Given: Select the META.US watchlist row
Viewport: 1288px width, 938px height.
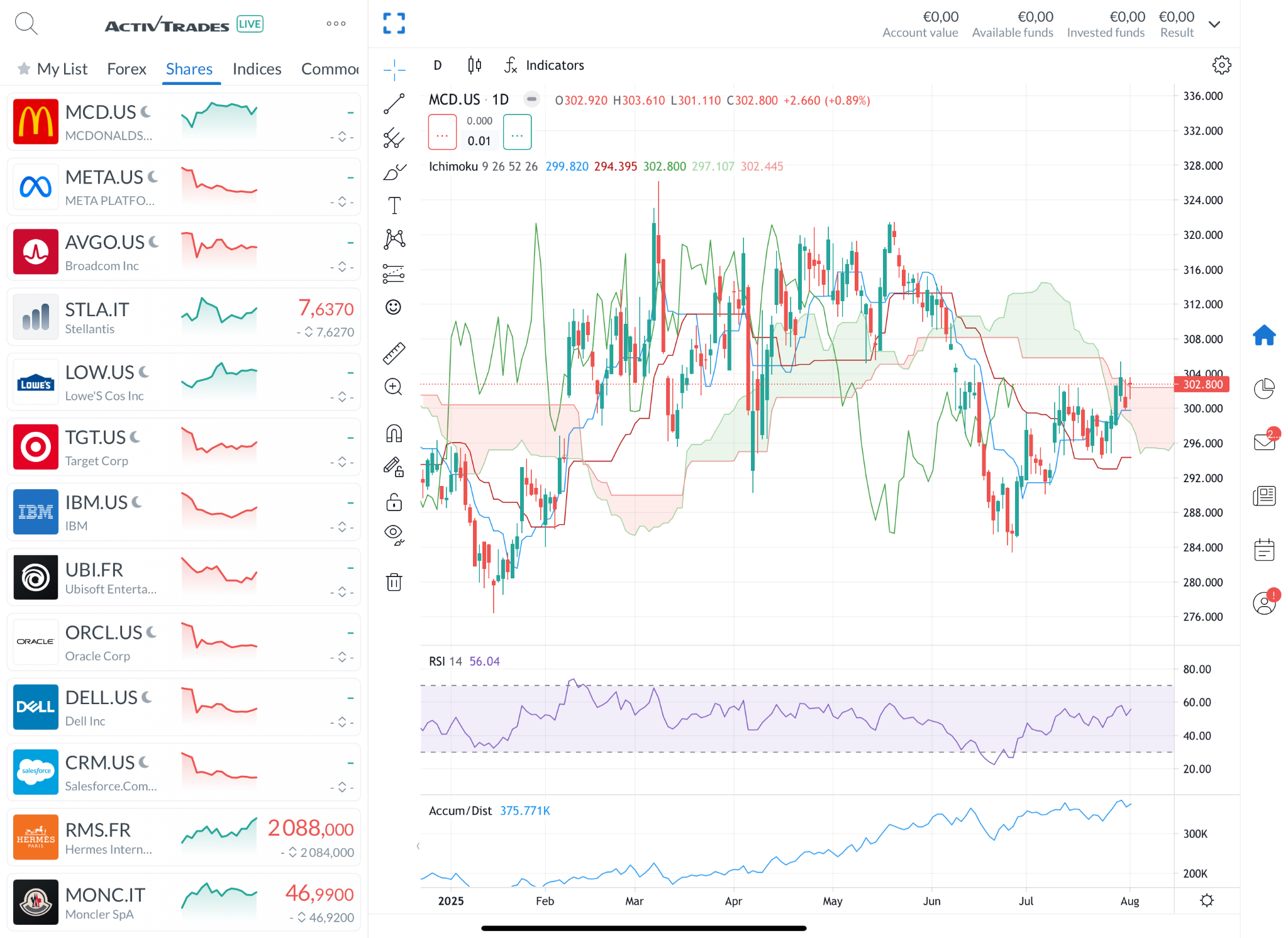Looking at the screenshot, I should coord(184,187).
